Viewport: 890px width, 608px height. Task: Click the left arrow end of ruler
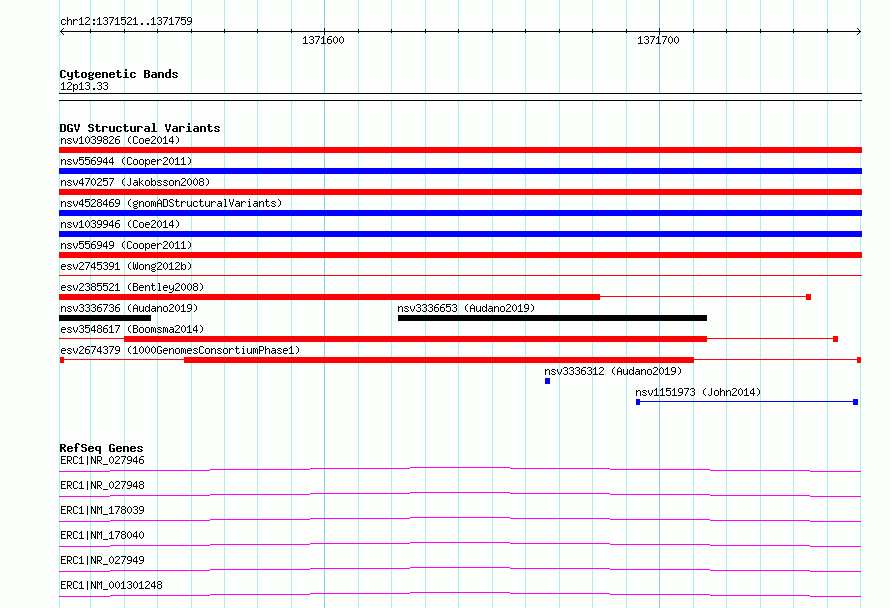(62, 32)
